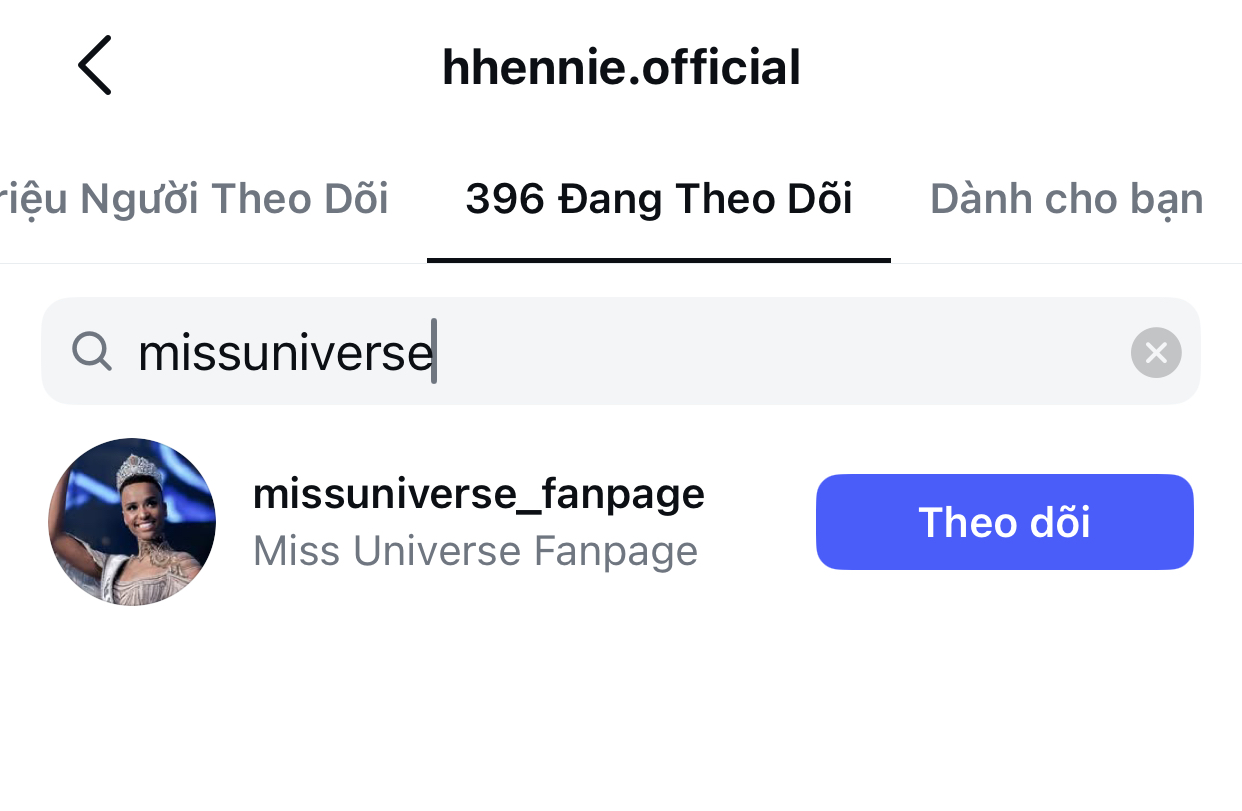Go back using the left arrow icon
This screenshot has width=1242, height=811.
pos(94,66)
